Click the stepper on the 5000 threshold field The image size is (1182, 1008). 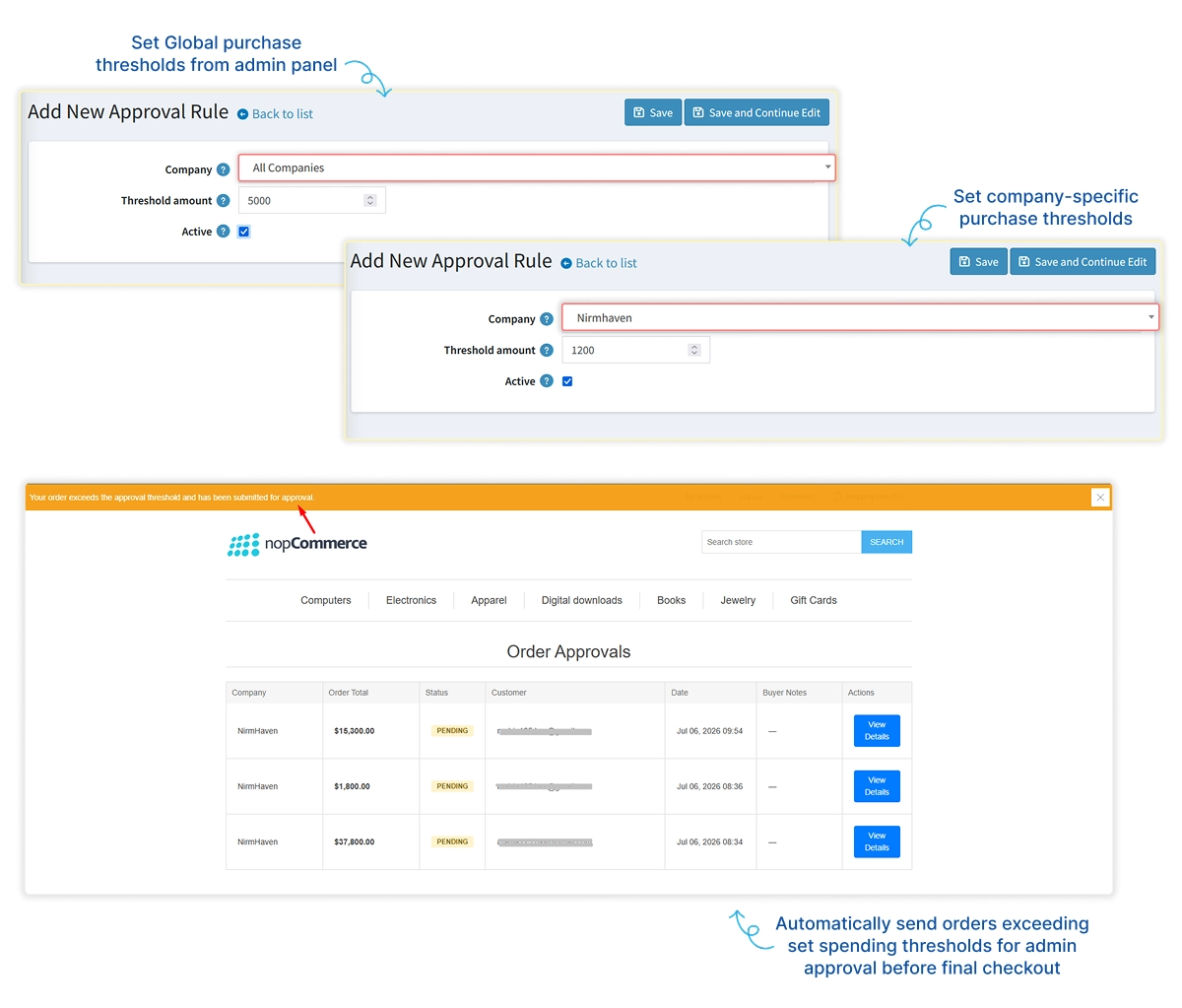370,200
